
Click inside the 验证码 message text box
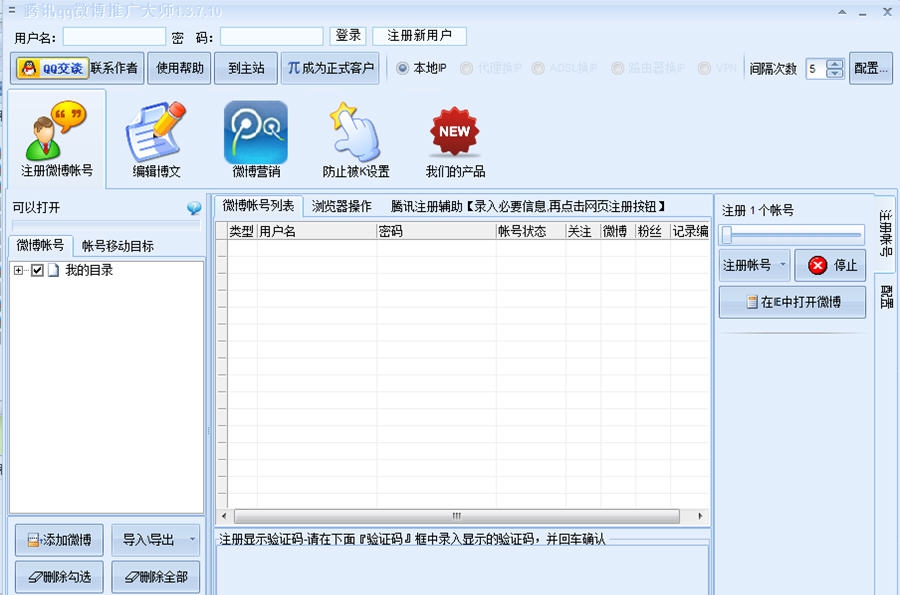click(x=462, y=570)
